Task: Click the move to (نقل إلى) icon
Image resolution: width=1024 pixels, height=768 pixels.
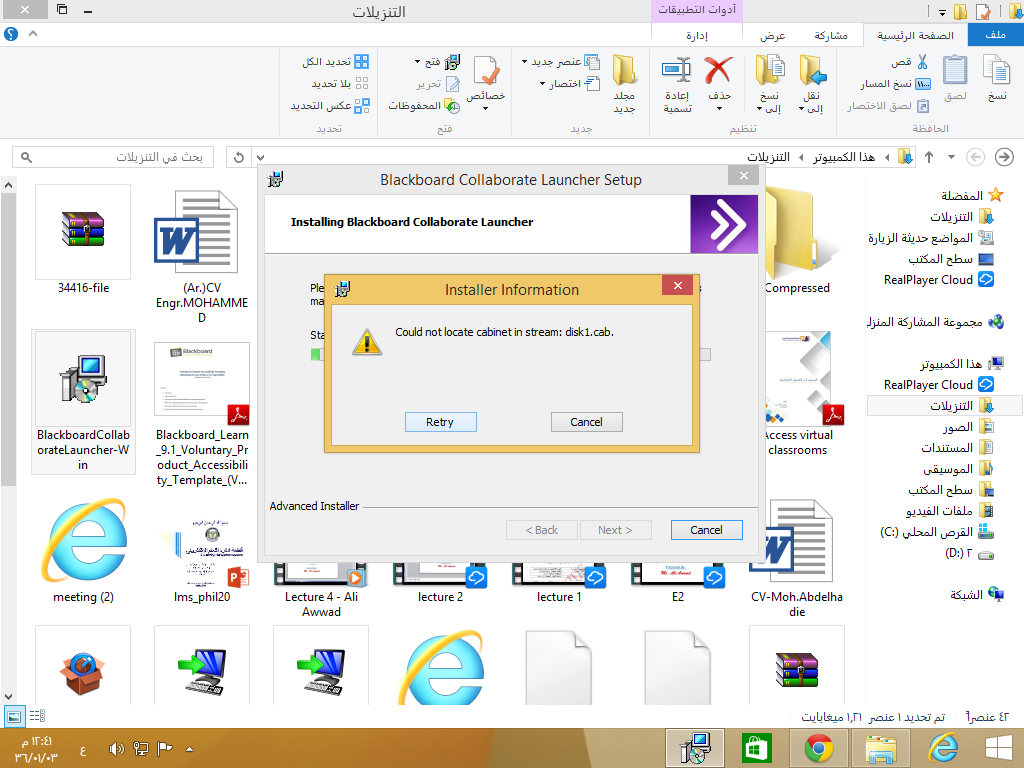Action: [812, 71]
